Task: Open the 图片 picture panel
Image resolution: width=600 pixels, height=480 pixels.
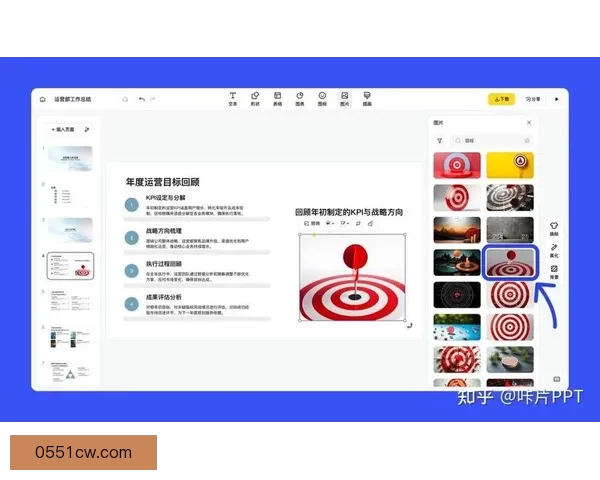Action: tap(344, 99)
